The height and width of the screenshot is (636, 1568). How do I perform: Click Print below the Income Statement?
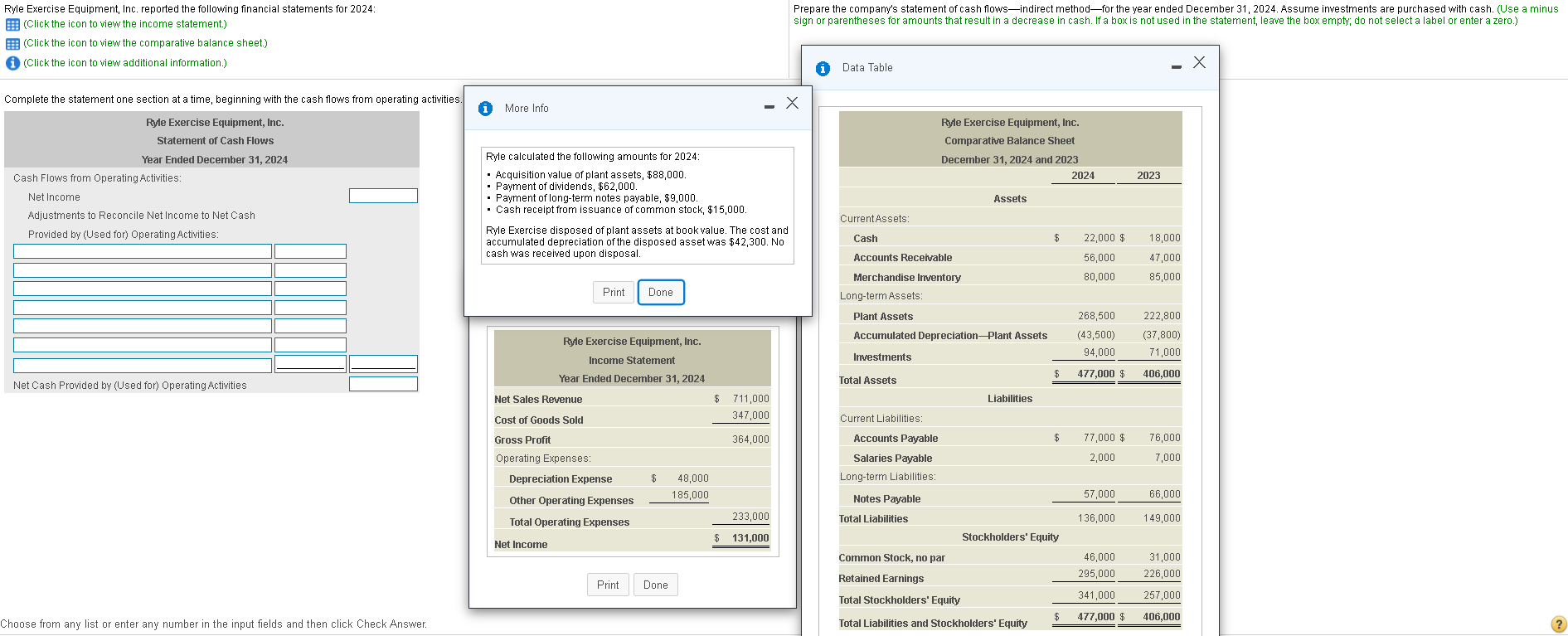click(x=608, y=585)
